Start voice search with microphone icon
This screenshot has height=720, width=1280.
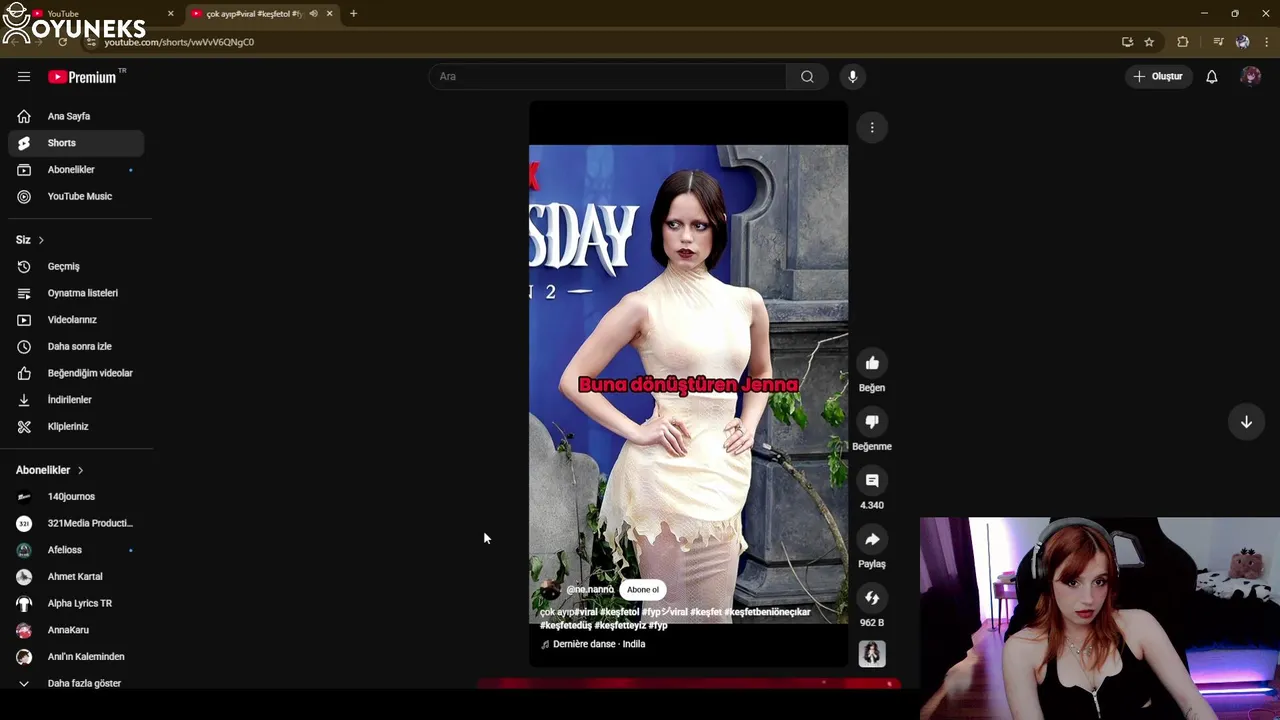[x=852, y=77]
